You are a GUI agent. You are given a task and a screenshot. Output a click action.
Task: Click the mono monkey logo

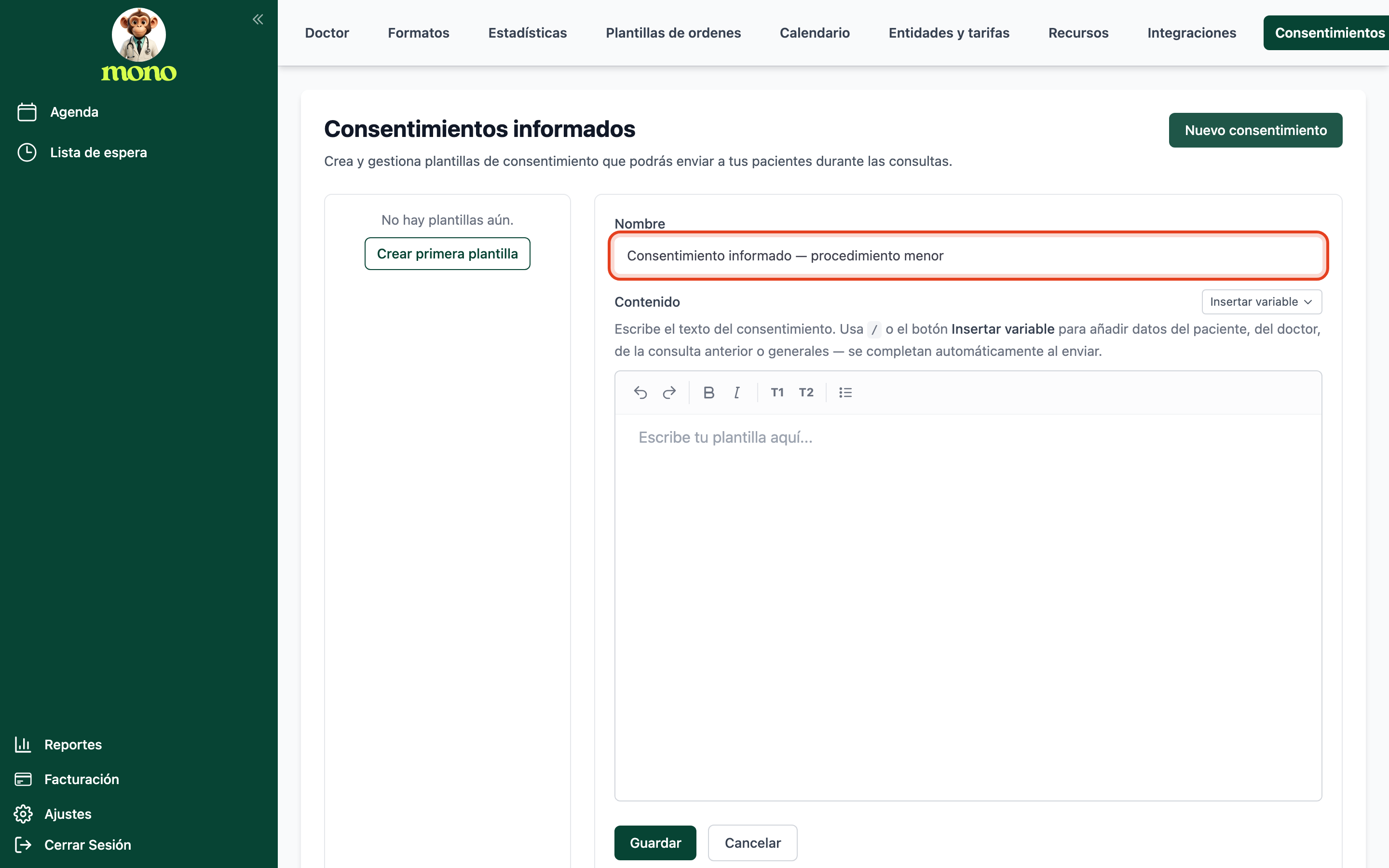(x=139, y=45)
